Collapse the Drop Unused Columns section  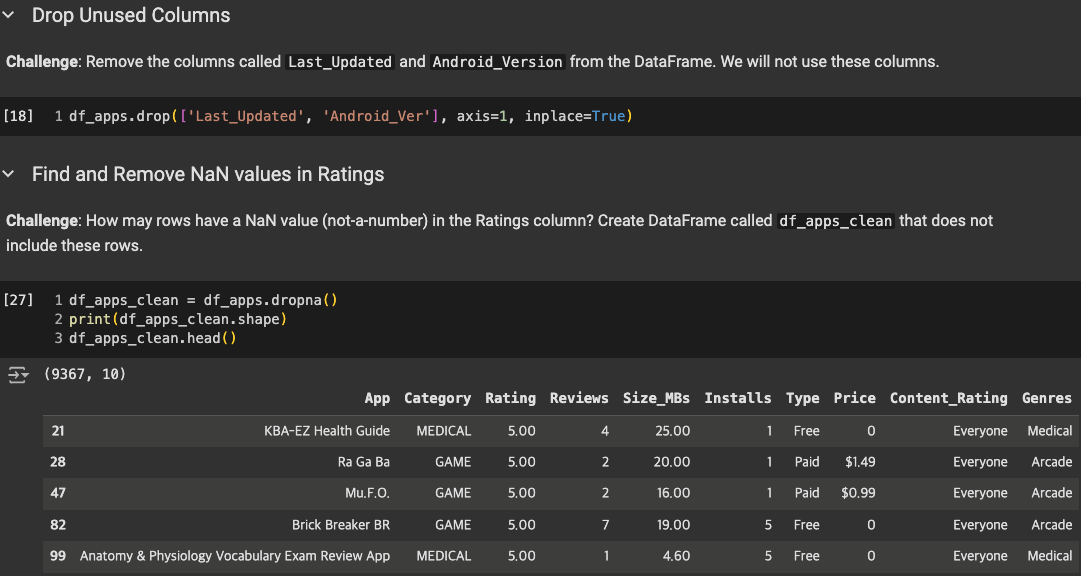[9, 15]
